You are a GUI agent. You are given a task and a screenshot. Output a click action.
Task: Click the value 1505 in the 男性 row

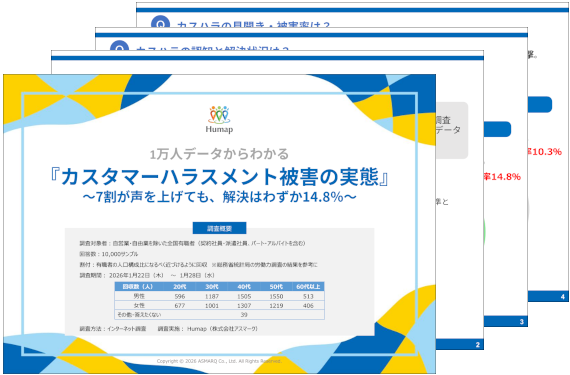[x=244, y=297]
